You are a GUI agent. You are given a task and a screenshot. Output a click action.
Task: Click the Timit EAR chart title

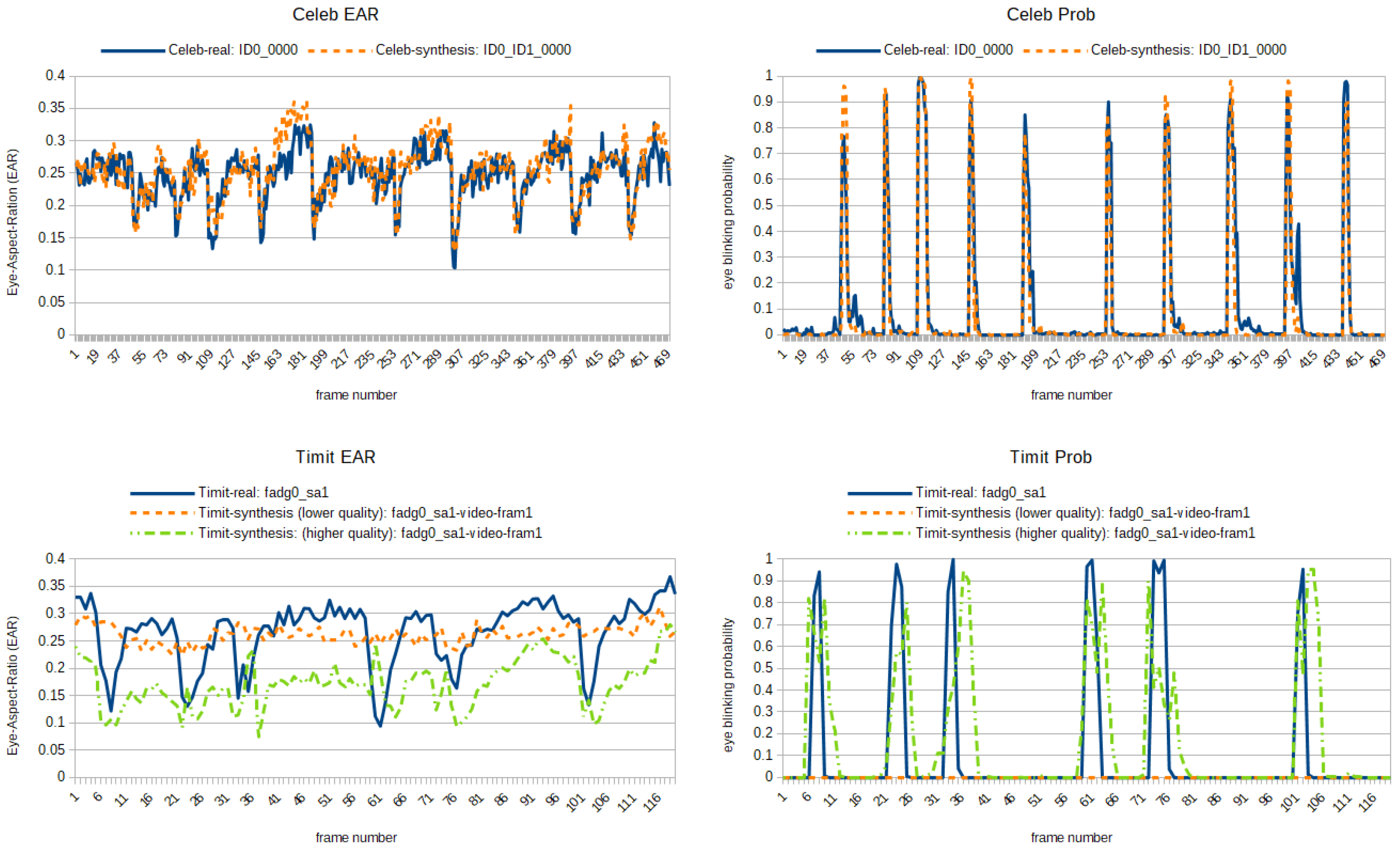tap(335, 457)
